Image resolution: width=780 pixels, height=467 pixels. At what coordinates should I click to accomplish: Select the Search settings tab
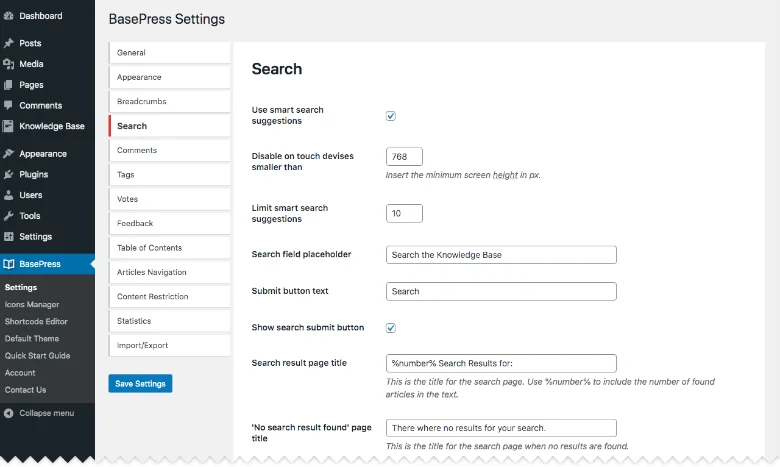tap(170, 126)
